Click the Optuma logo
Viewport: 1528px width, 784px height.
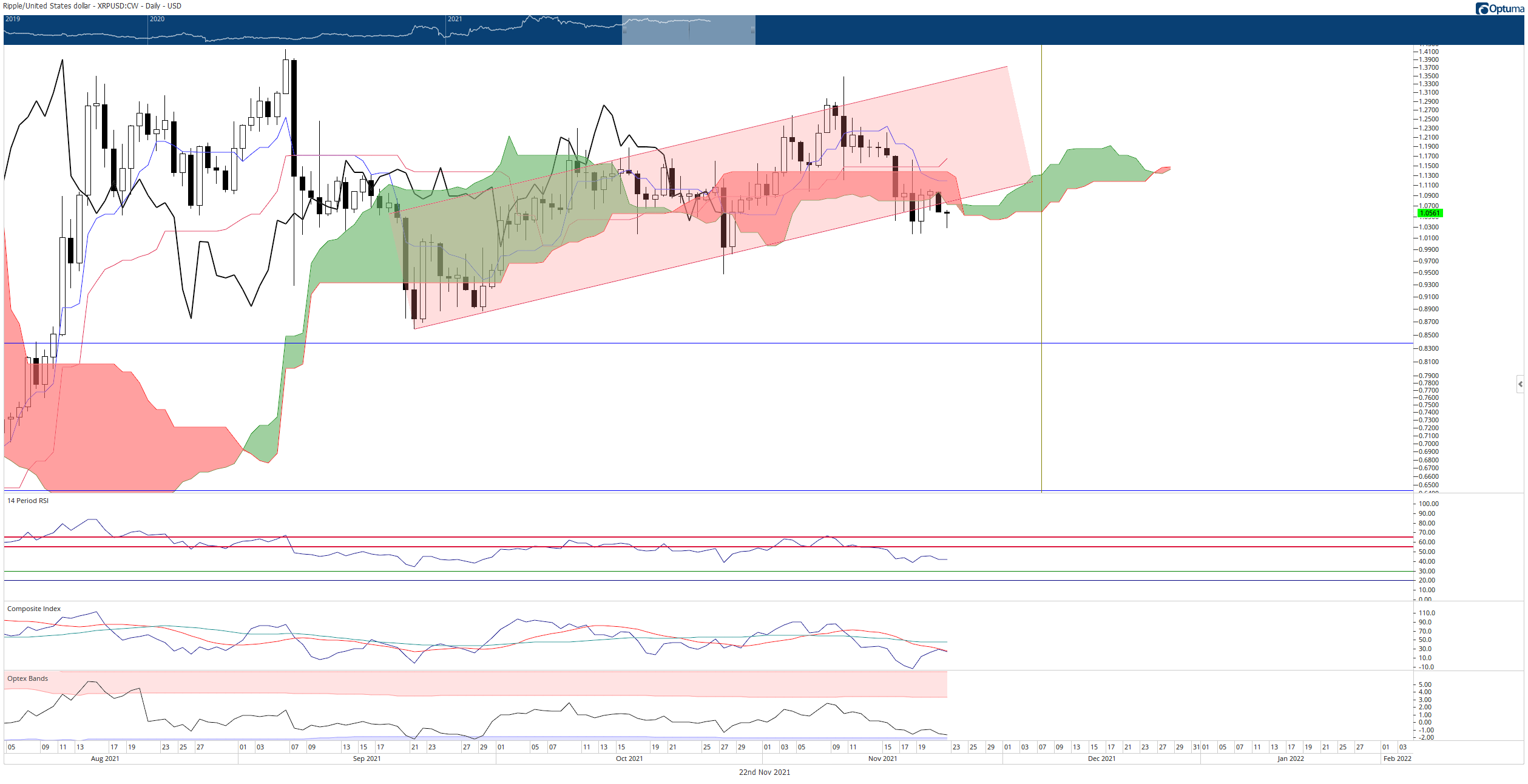click(x=1499, y=8)
